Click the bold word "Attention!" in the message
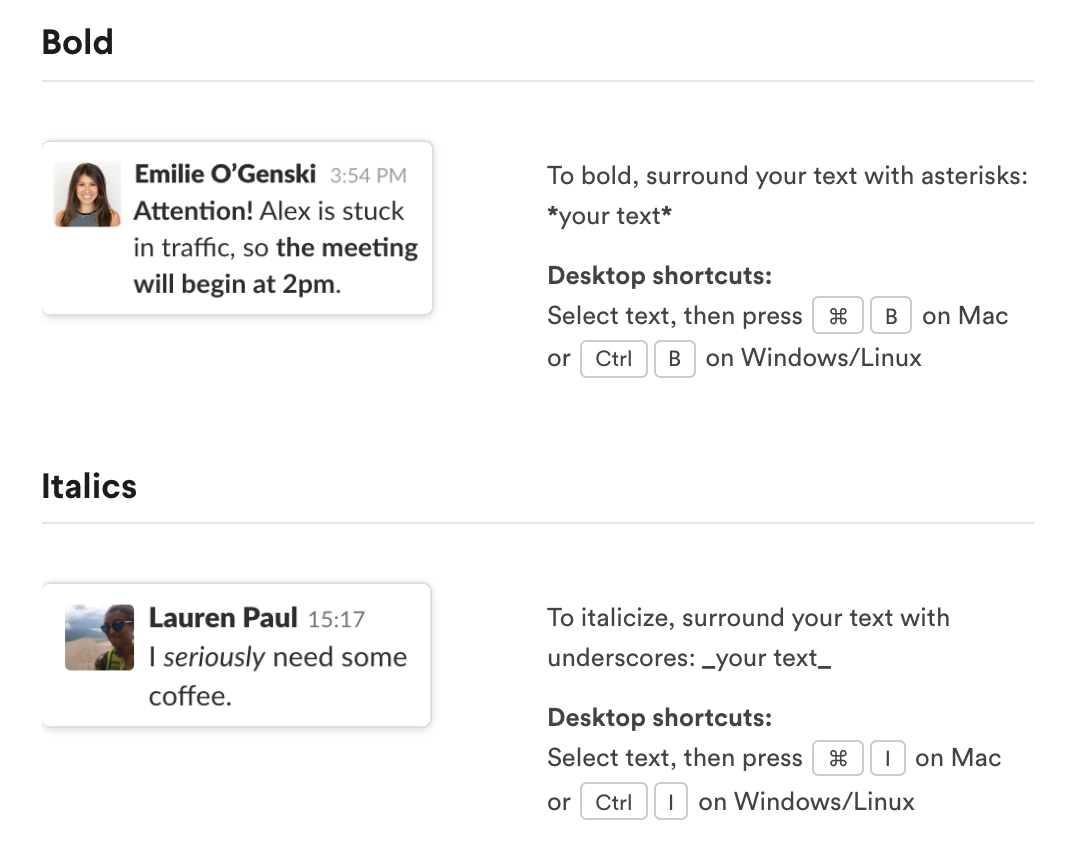This screenshot has width=1082, height=850. [x=193, y=212]
